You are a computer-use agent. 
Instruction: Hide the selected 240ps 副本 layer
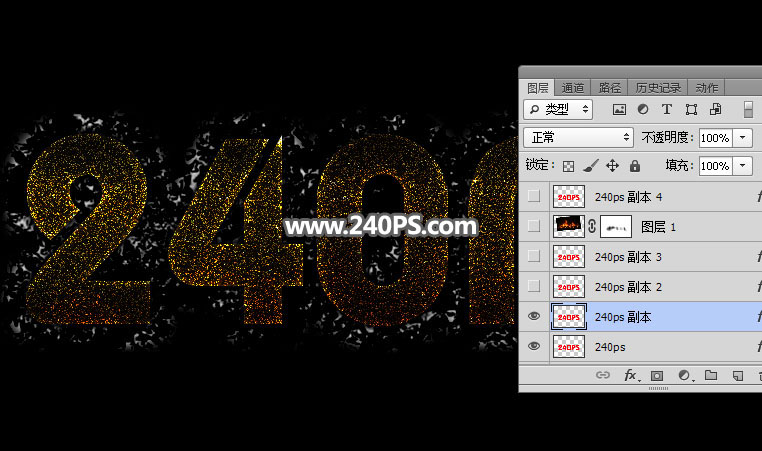tap(534, 316)
